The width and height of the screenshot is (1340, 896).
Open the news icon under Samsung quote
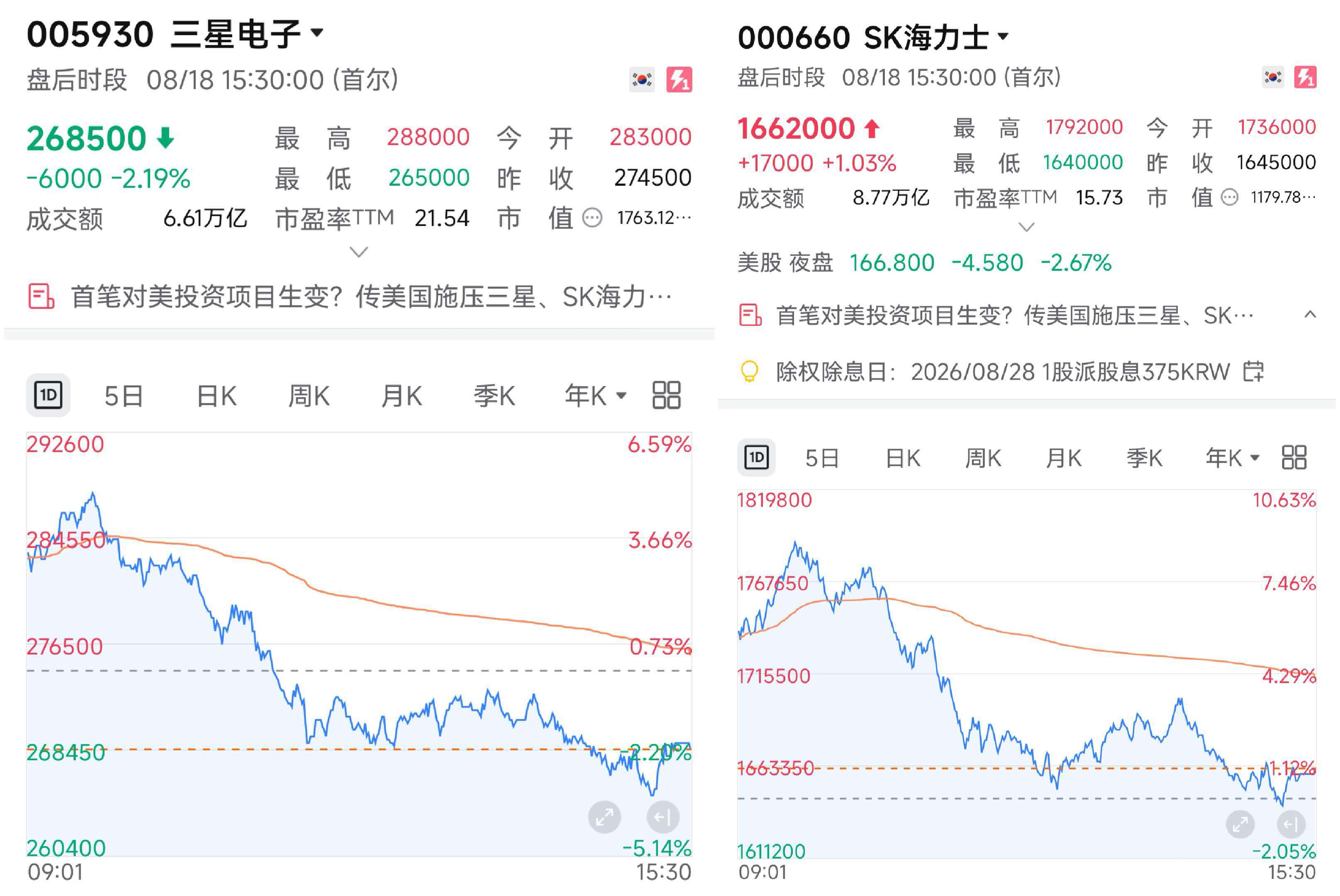pyautogui.click(x=41, y=296)
